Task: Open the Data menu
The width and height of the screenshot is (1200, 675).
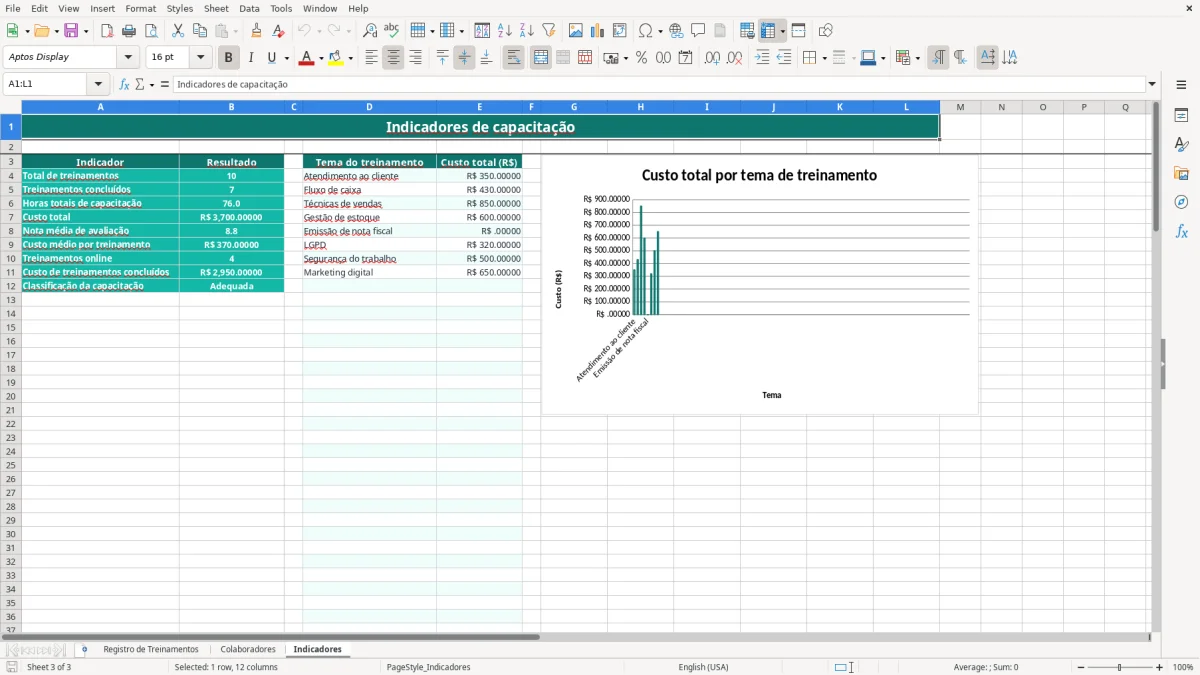Action: point(249,8)
